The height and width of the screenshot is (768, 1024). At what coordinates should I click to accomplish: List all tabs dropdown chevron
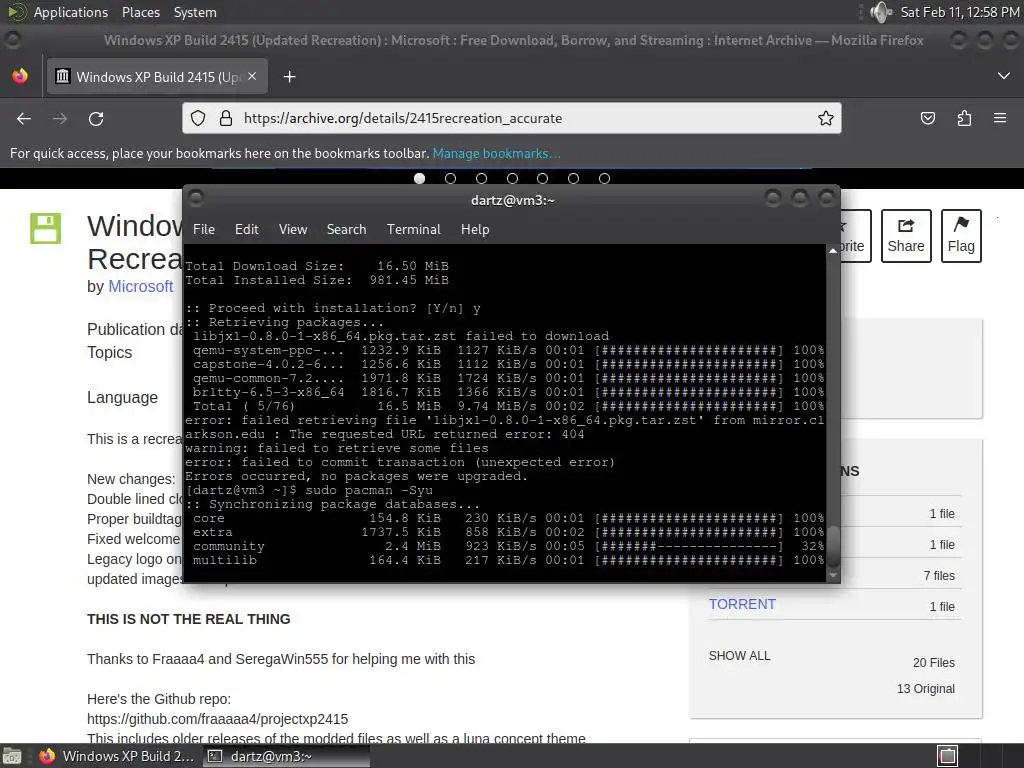[x=1004, y=76]
